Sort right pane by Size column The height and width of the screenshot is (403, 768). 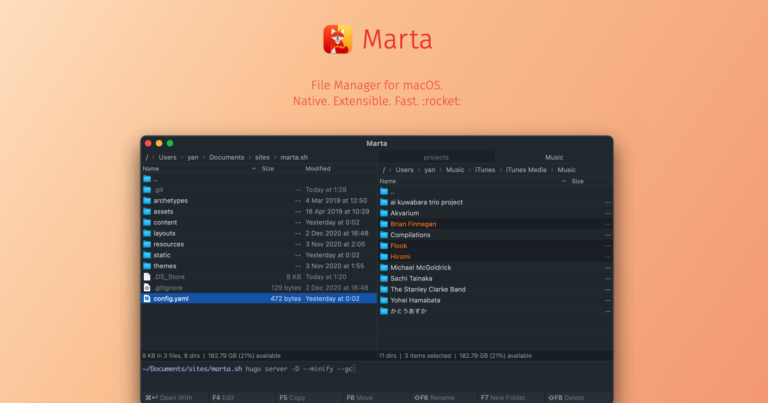(591, 181)
